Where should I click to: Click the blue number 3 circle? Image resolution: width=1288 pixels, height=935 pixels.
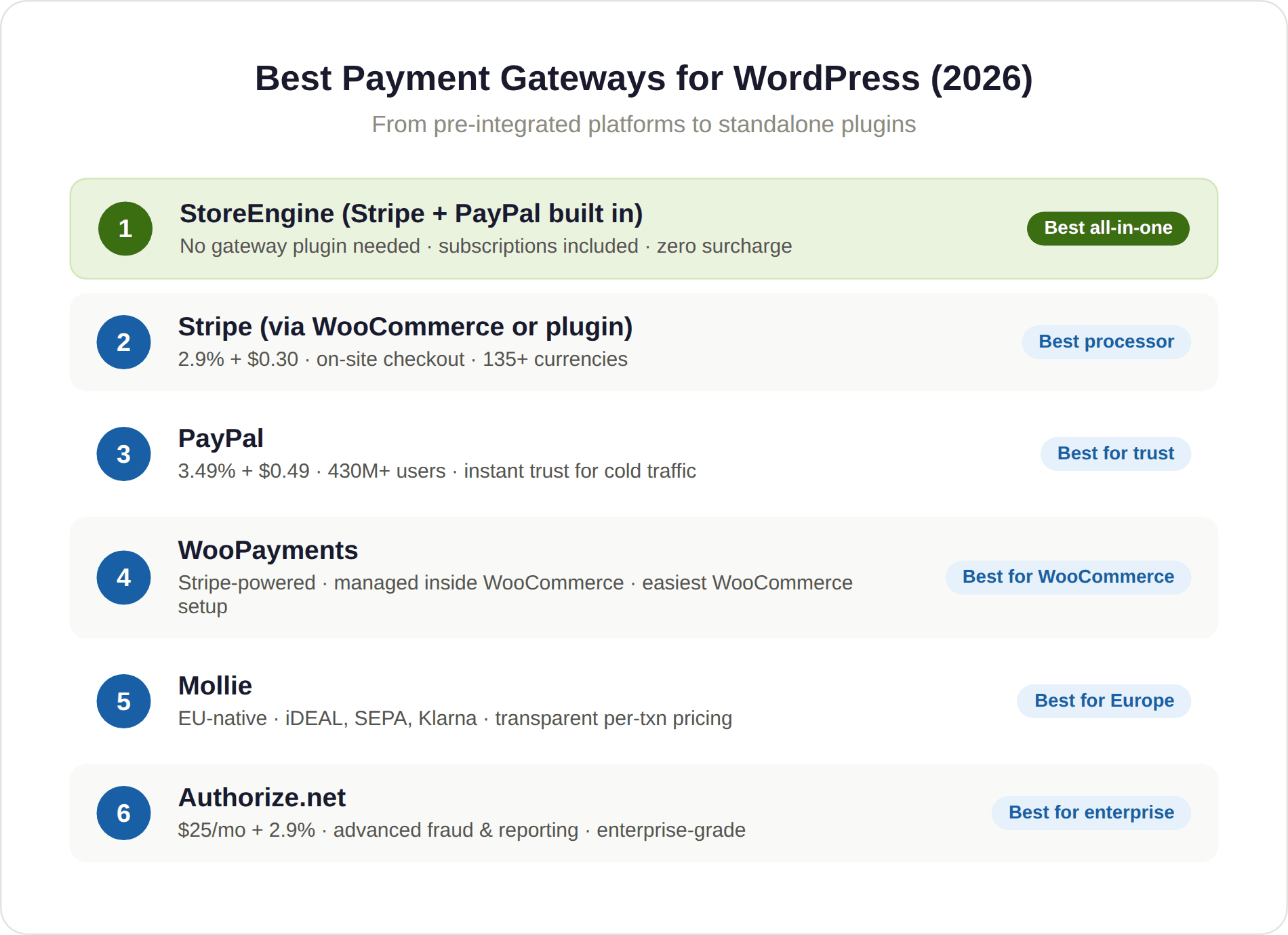(123, 454)
